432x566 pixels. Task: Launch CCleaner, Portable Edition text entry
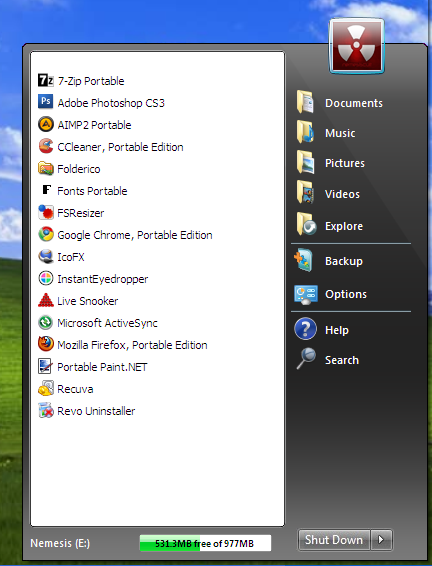coord(120,147)
